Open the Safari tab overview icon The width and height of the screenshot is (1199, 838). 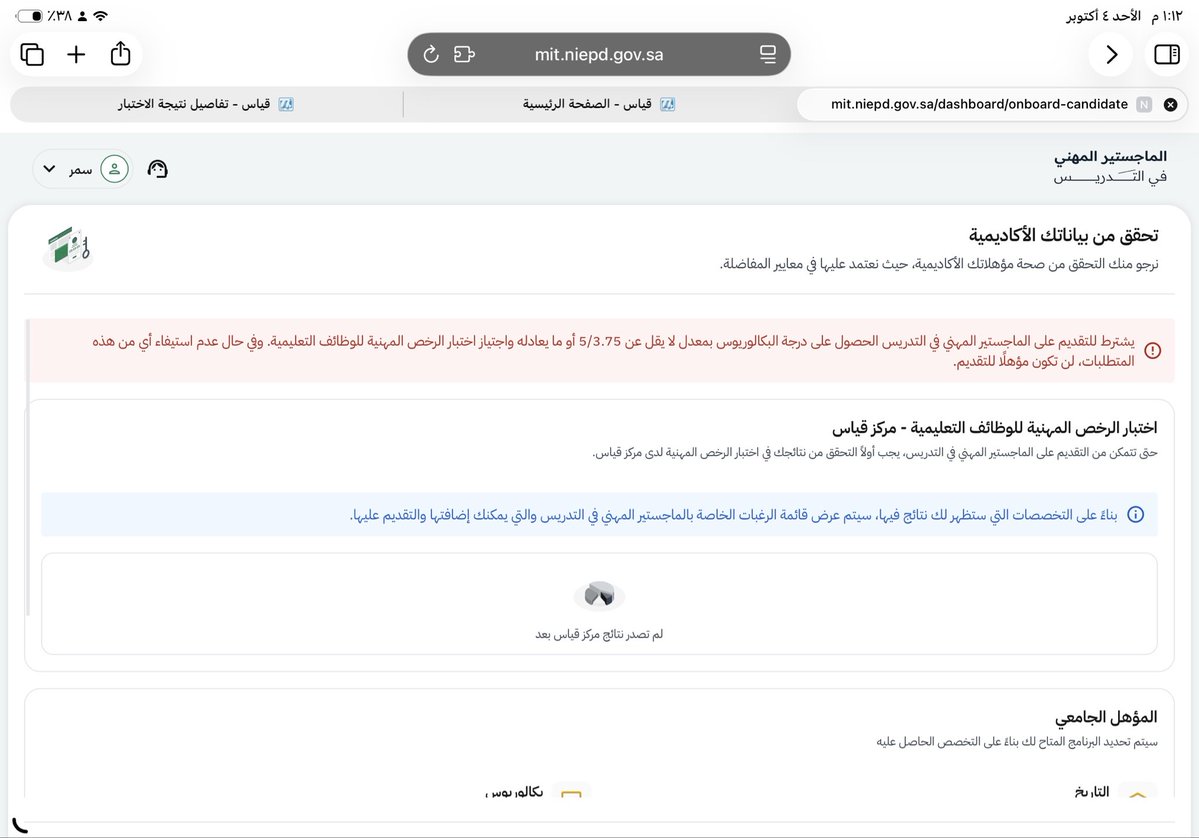(32, 54)
